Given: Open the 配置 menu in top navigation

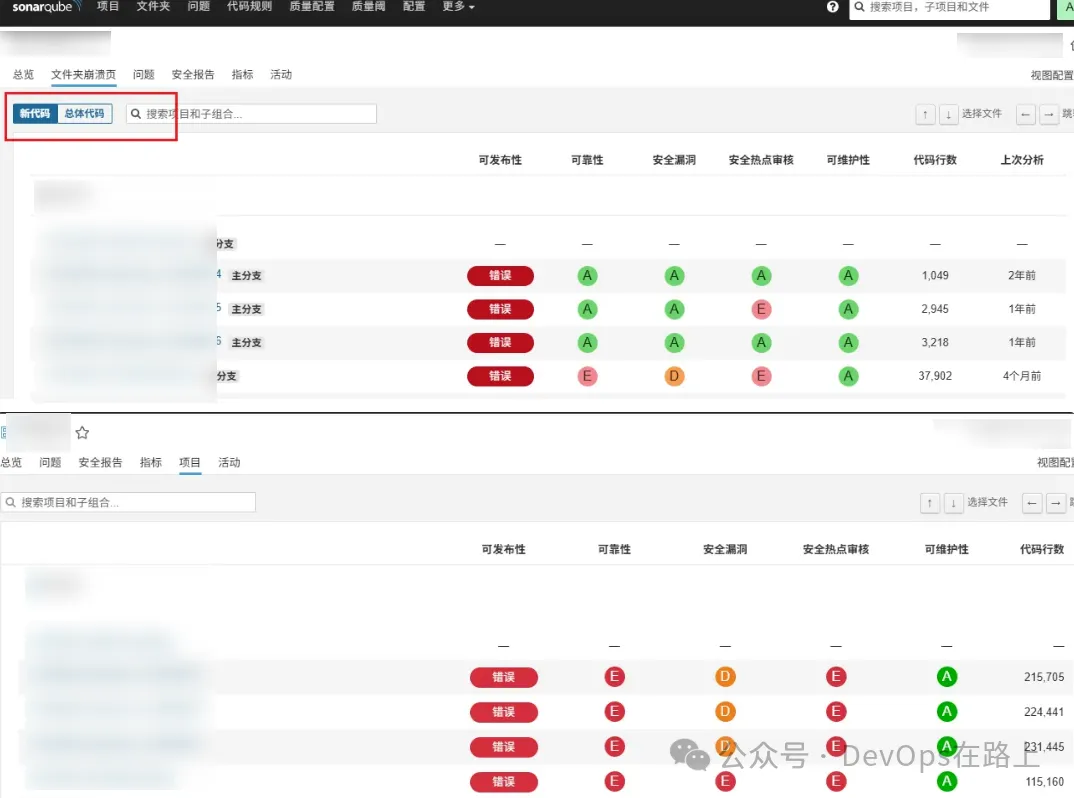Looking at the screenshot, I should pos(414,6).
